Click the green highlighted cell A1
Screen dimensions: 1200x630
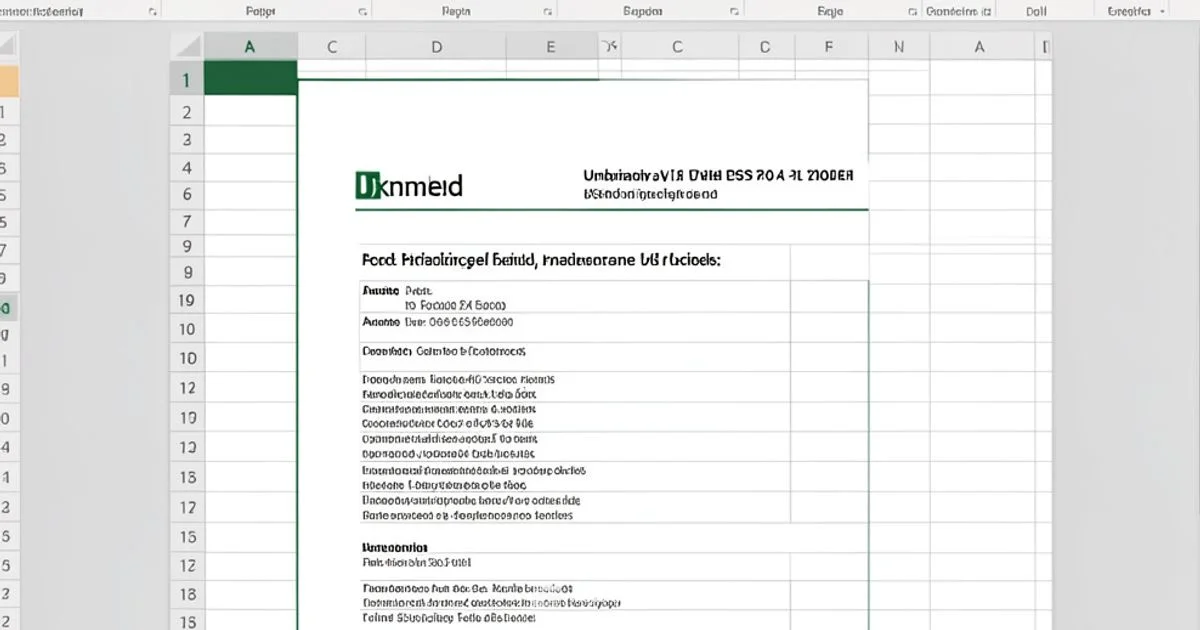pos(250,78)
